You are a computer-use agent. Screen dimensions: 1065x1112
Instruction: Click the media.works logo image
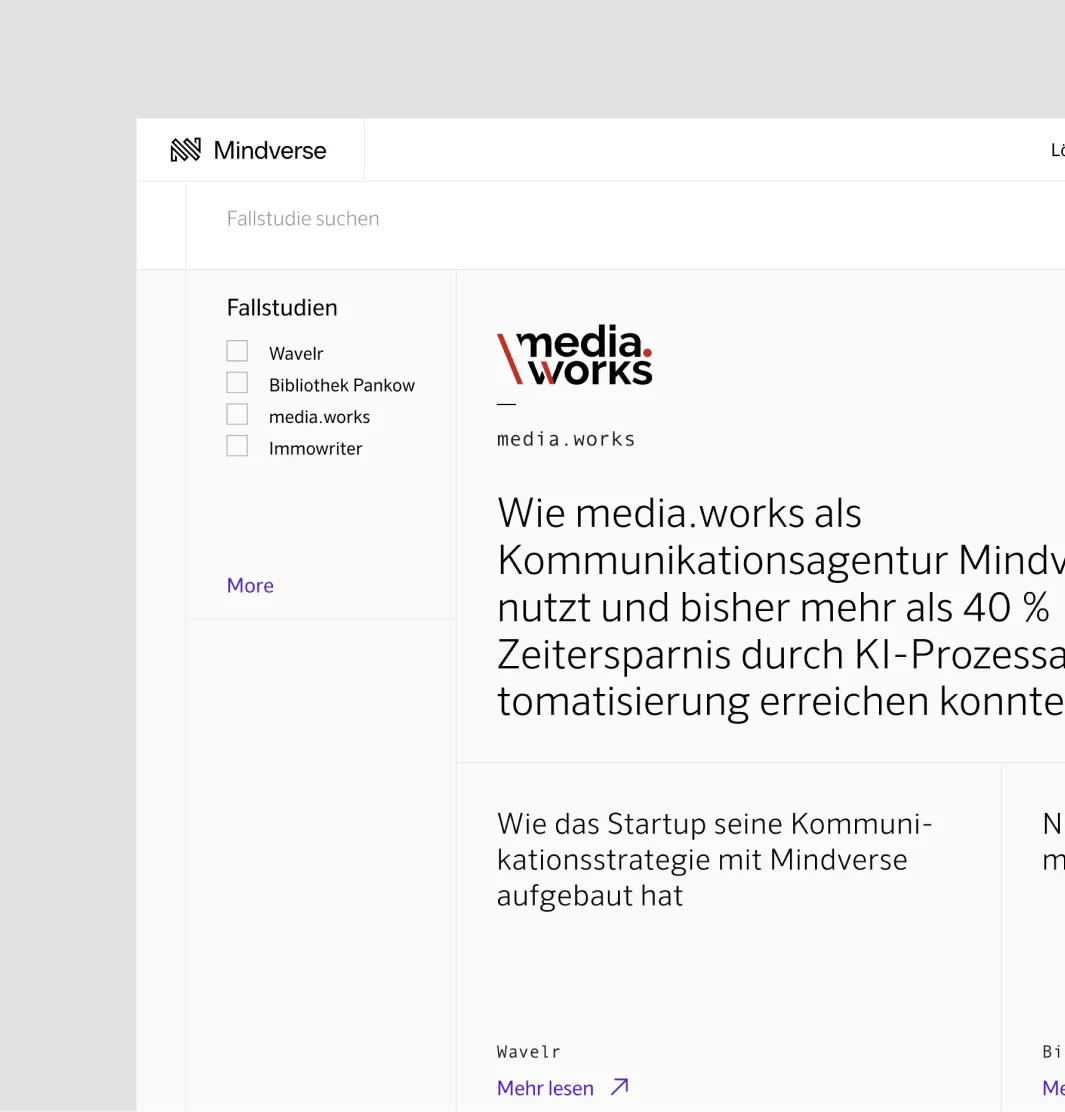tap(574, 355)
